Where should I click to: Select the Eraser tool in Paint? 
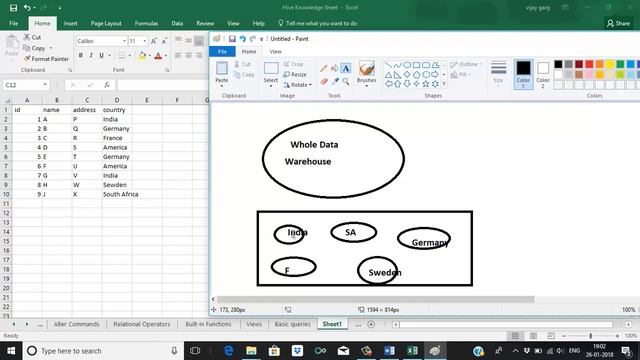tap(324, 82)
